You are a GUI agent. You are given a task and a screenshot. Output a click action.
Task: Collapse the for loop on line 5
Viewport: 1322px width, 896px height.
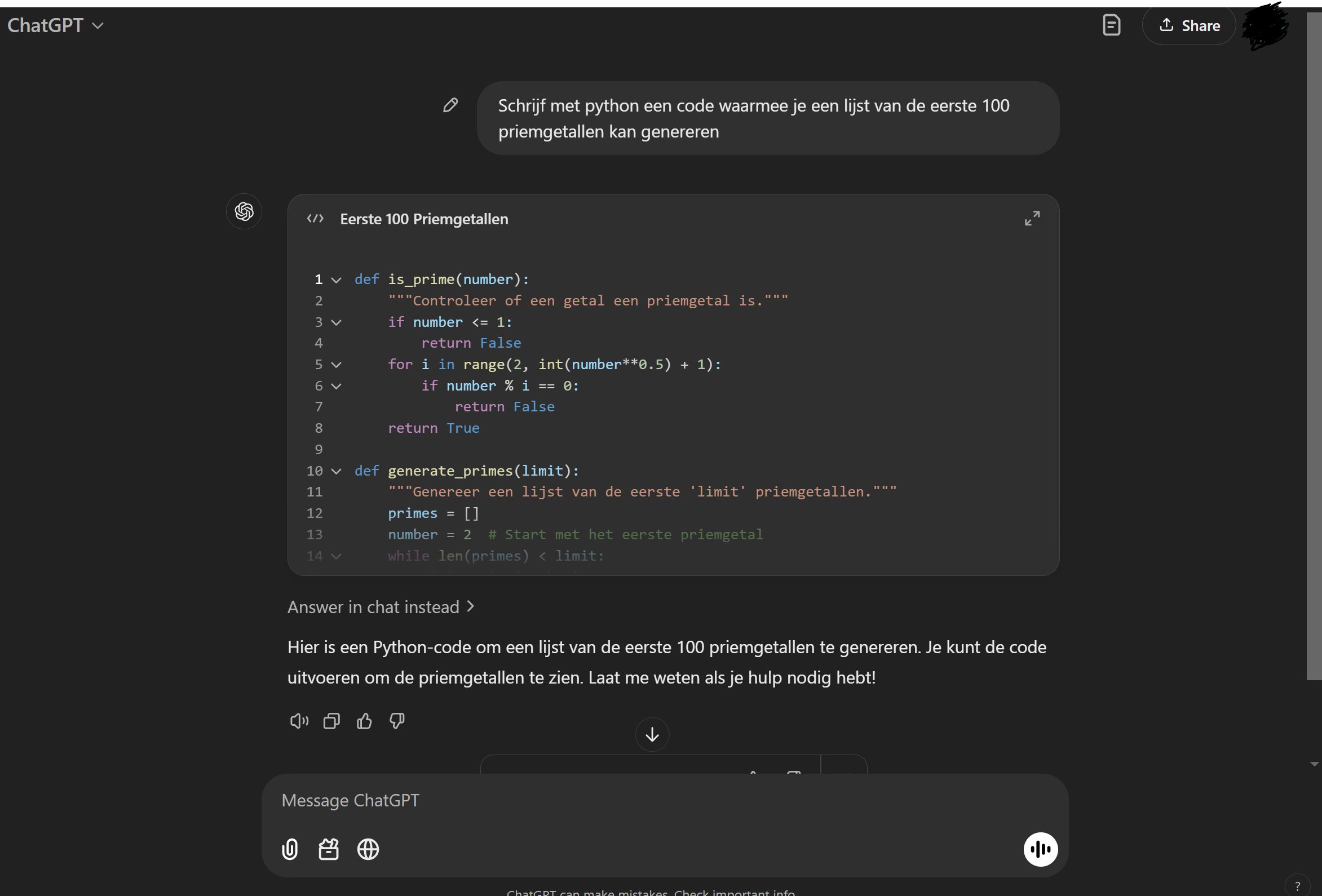pos(336,365)
